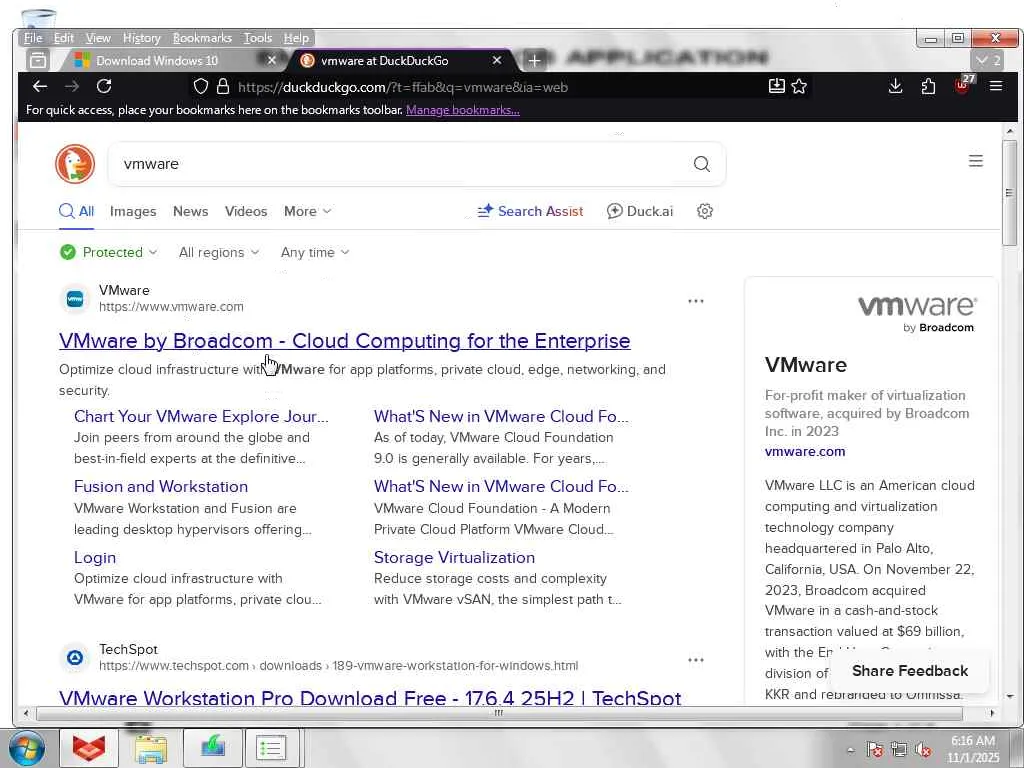Open the list all tabs dropdown showing 2
The width and height of the screenshot is (1024, 768).
[988, 61]
